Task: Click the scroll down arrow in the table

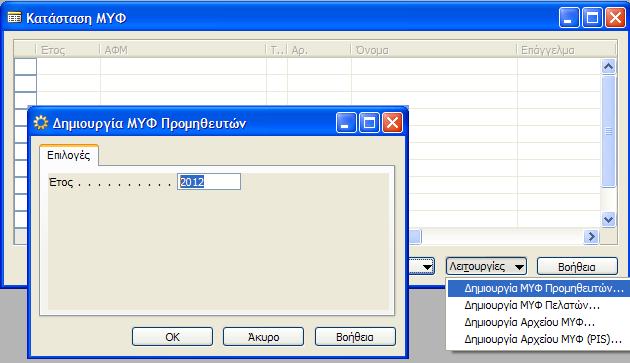Action: coord(608,219)
